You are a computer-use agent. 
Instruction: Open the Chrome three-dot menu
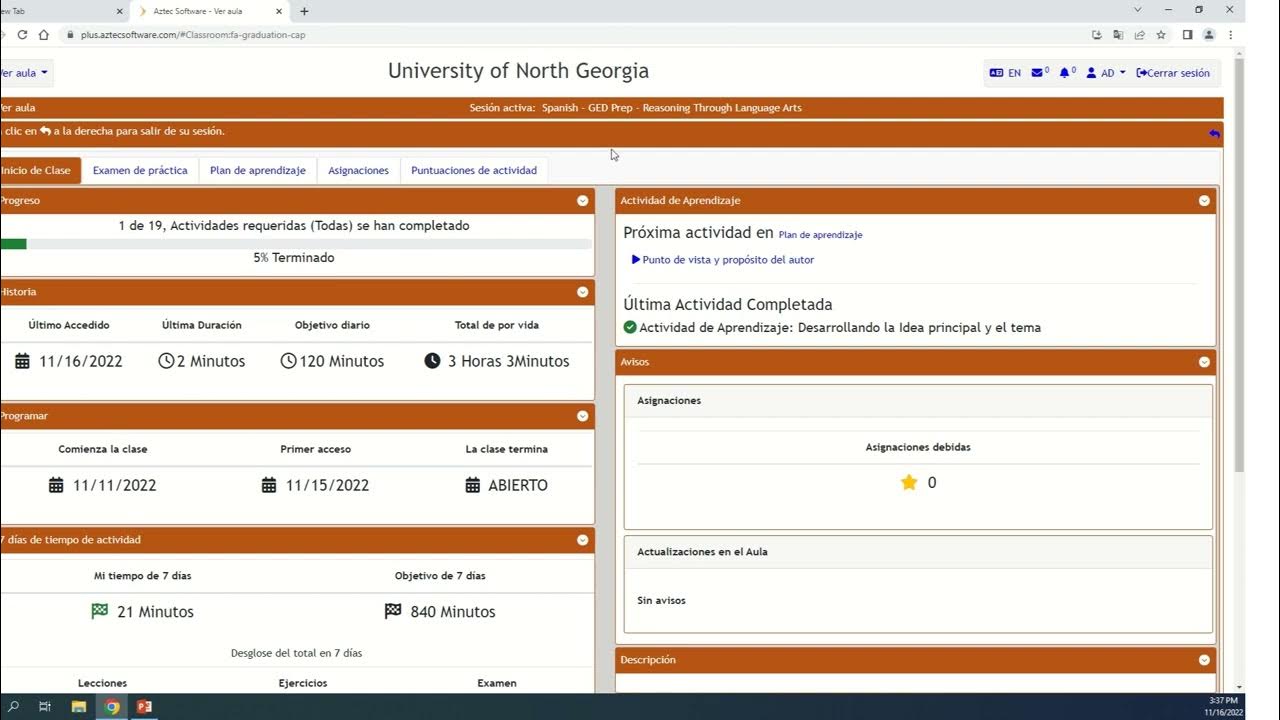[x=1231, y=34]
